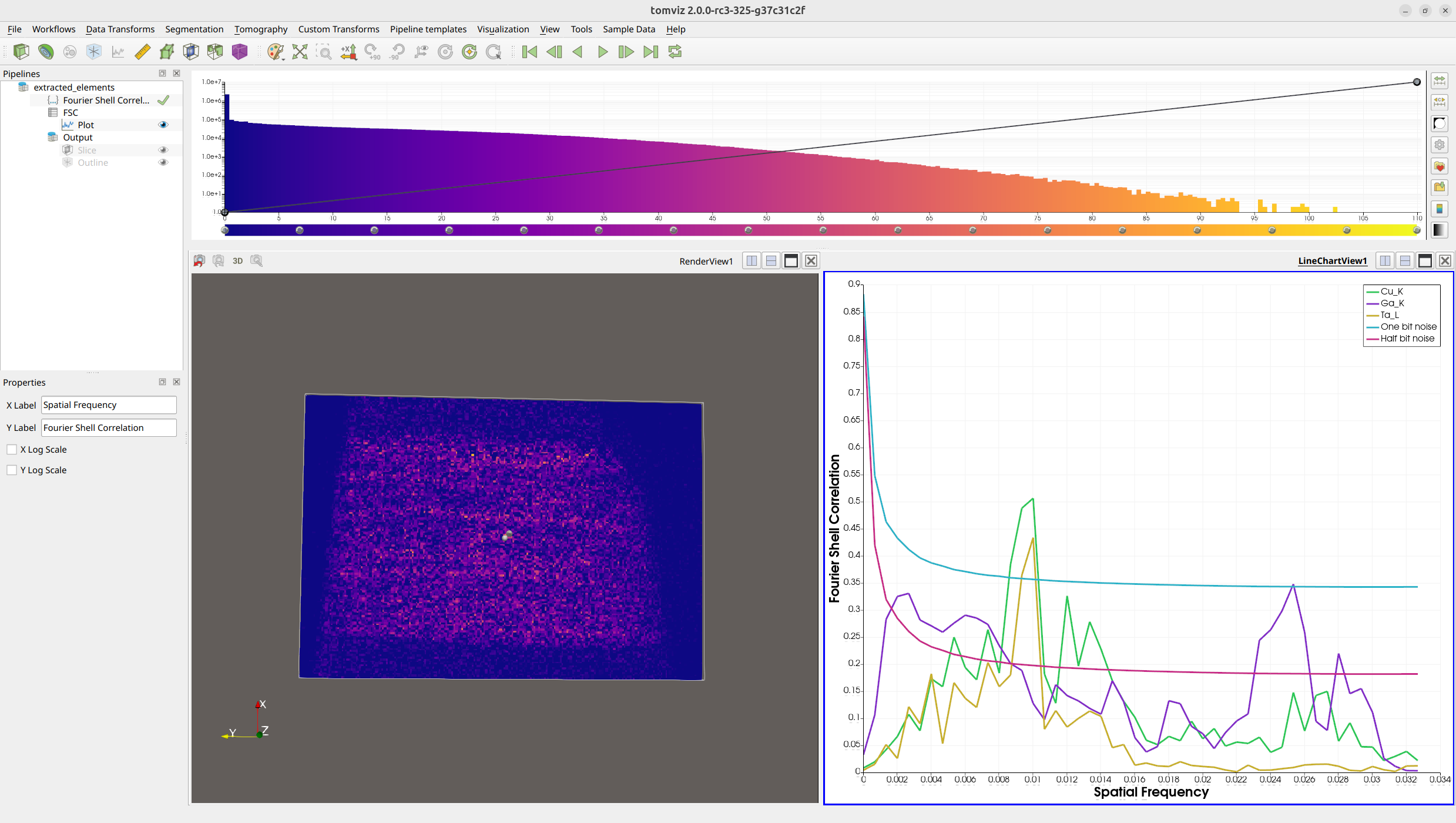The image size is (1456, 823).
Task: Click the Reset Center of rotation icon
Action: (469, 52)
